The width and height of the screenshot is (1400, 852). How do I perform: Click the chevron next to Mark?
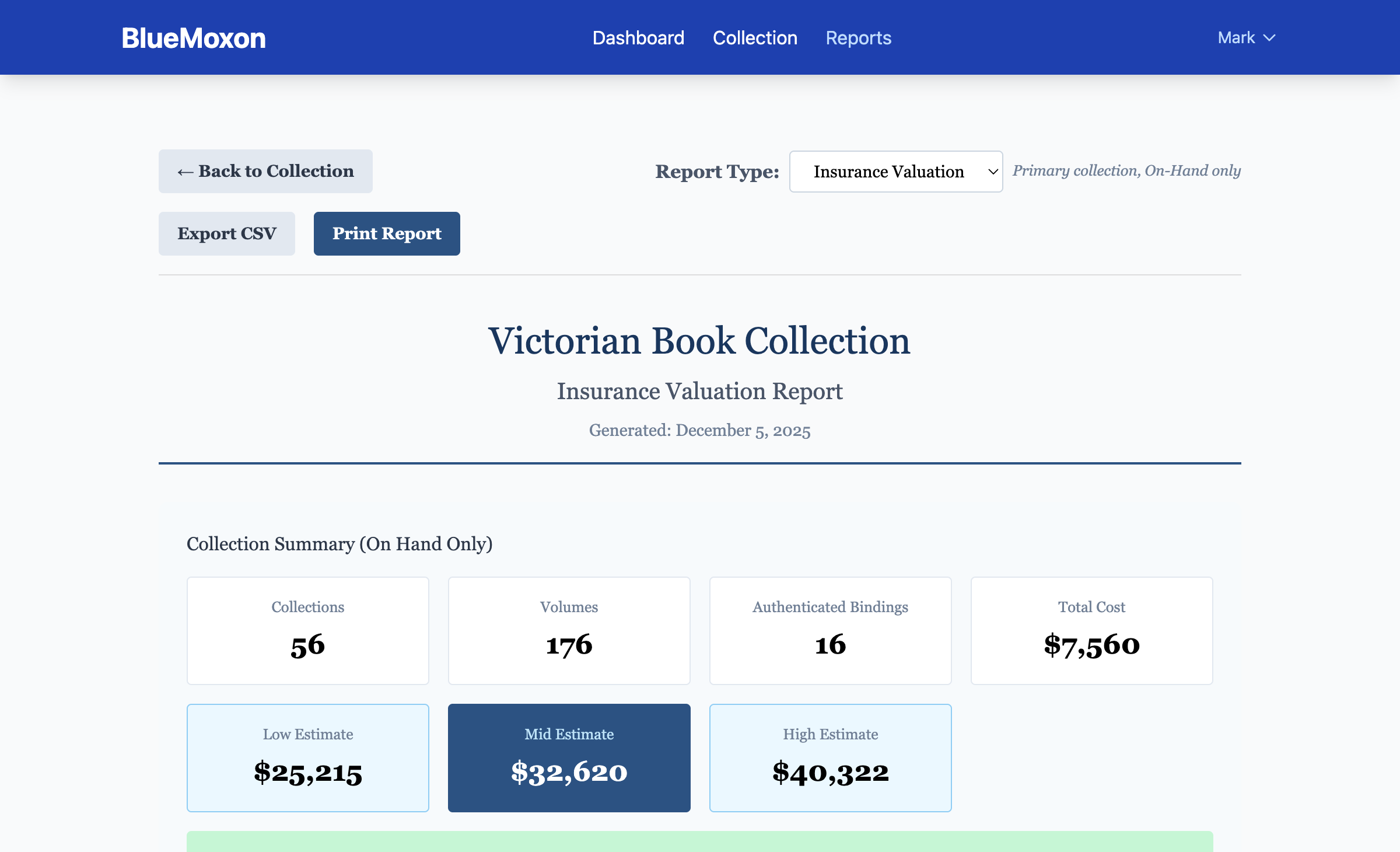1269,38
